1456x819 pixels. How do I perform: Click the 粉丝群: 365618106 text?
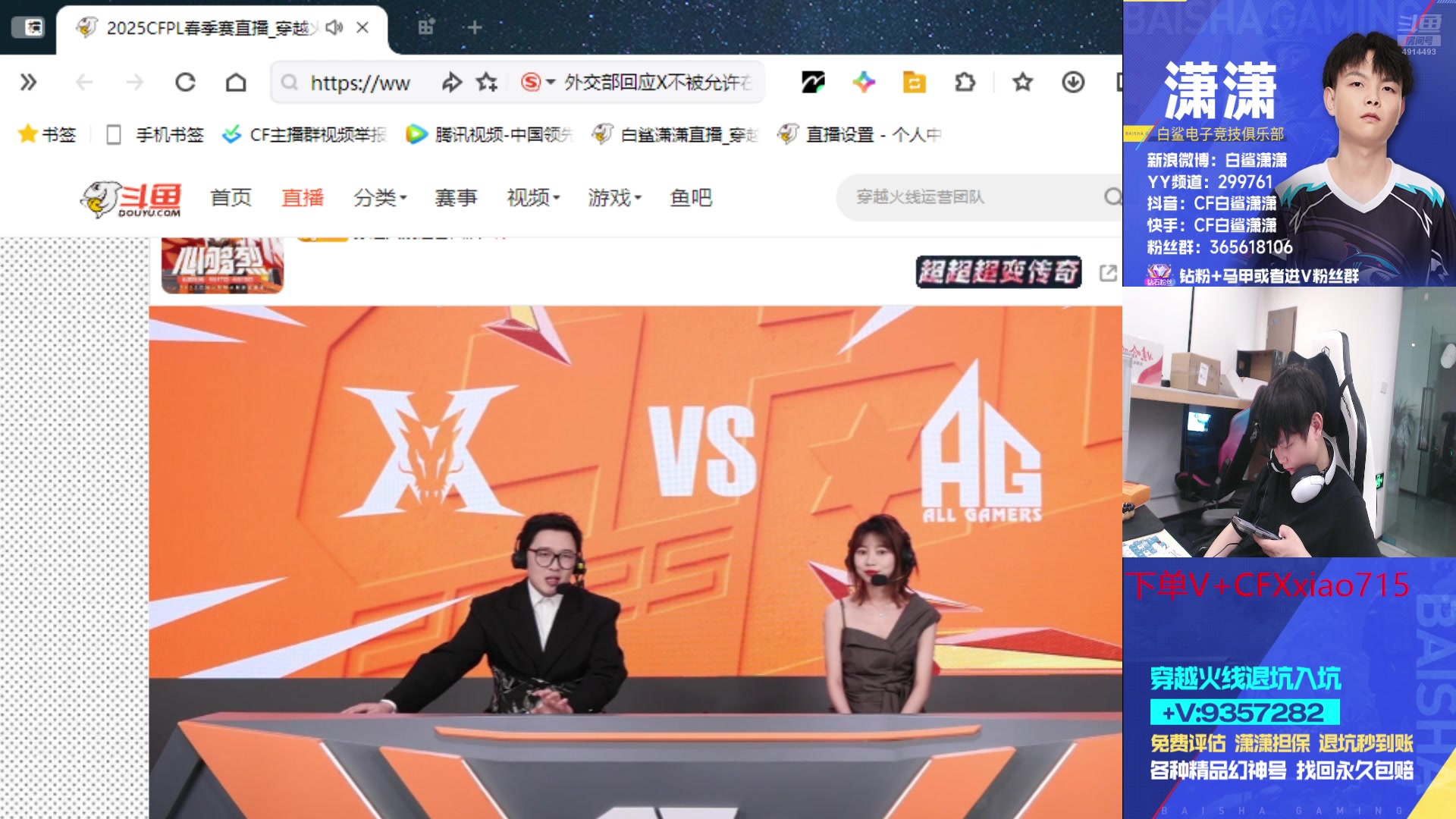(1219, 247)
